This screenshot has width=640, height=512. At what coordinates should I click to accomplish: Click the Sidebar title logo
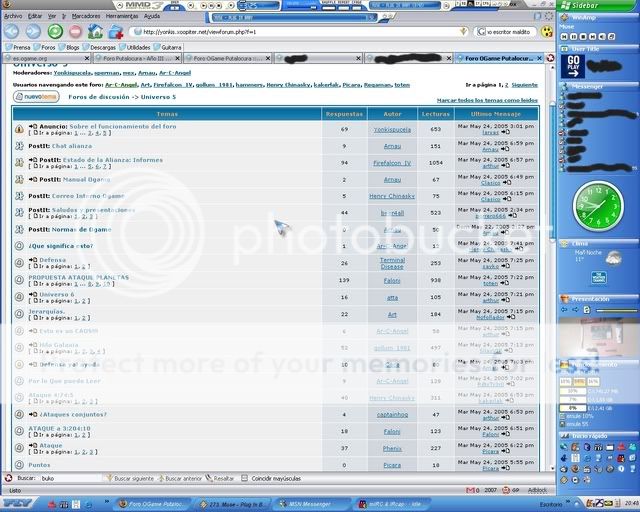580,5
